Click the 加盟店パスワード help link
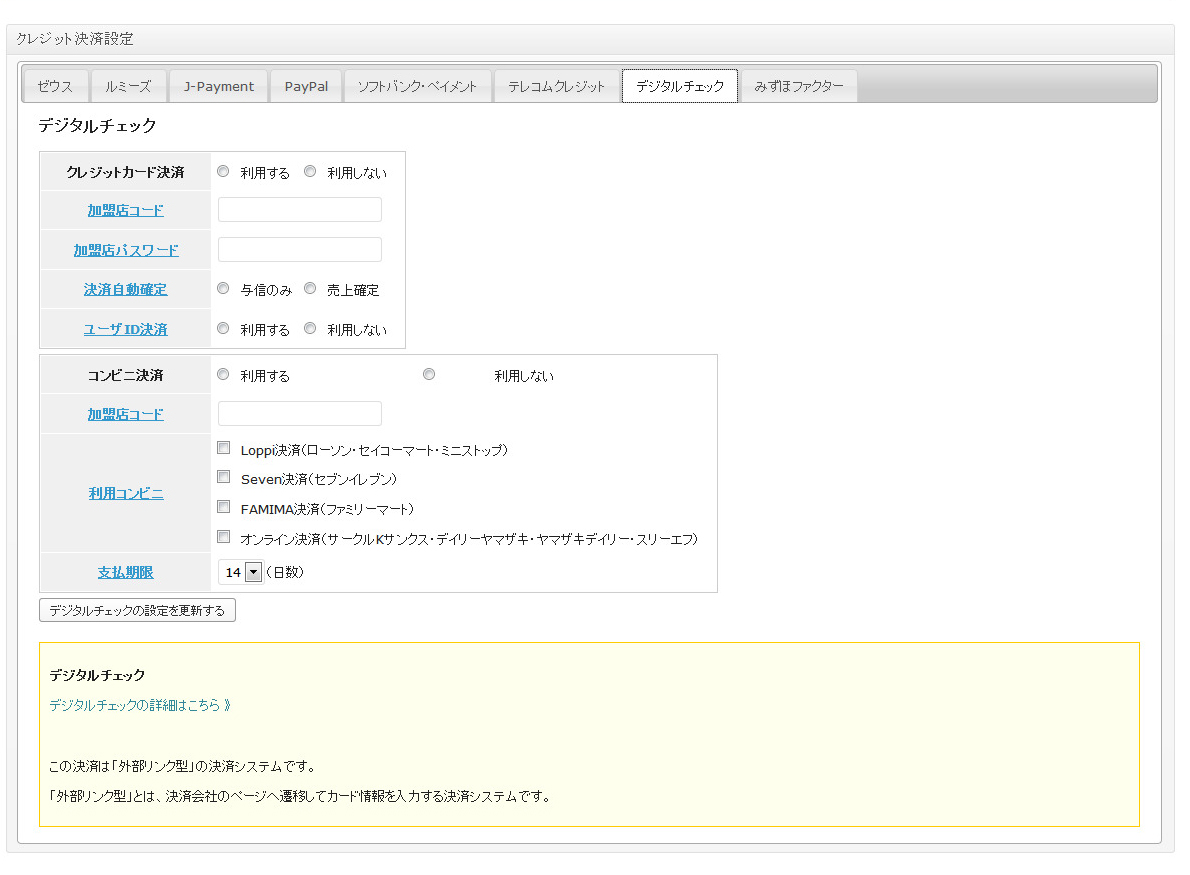1190x875 pixels. (126, 250)
